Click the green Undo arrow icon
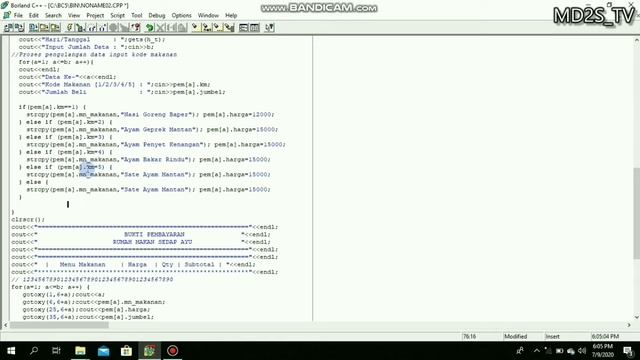Screen dimensions: 640x360 149,28
